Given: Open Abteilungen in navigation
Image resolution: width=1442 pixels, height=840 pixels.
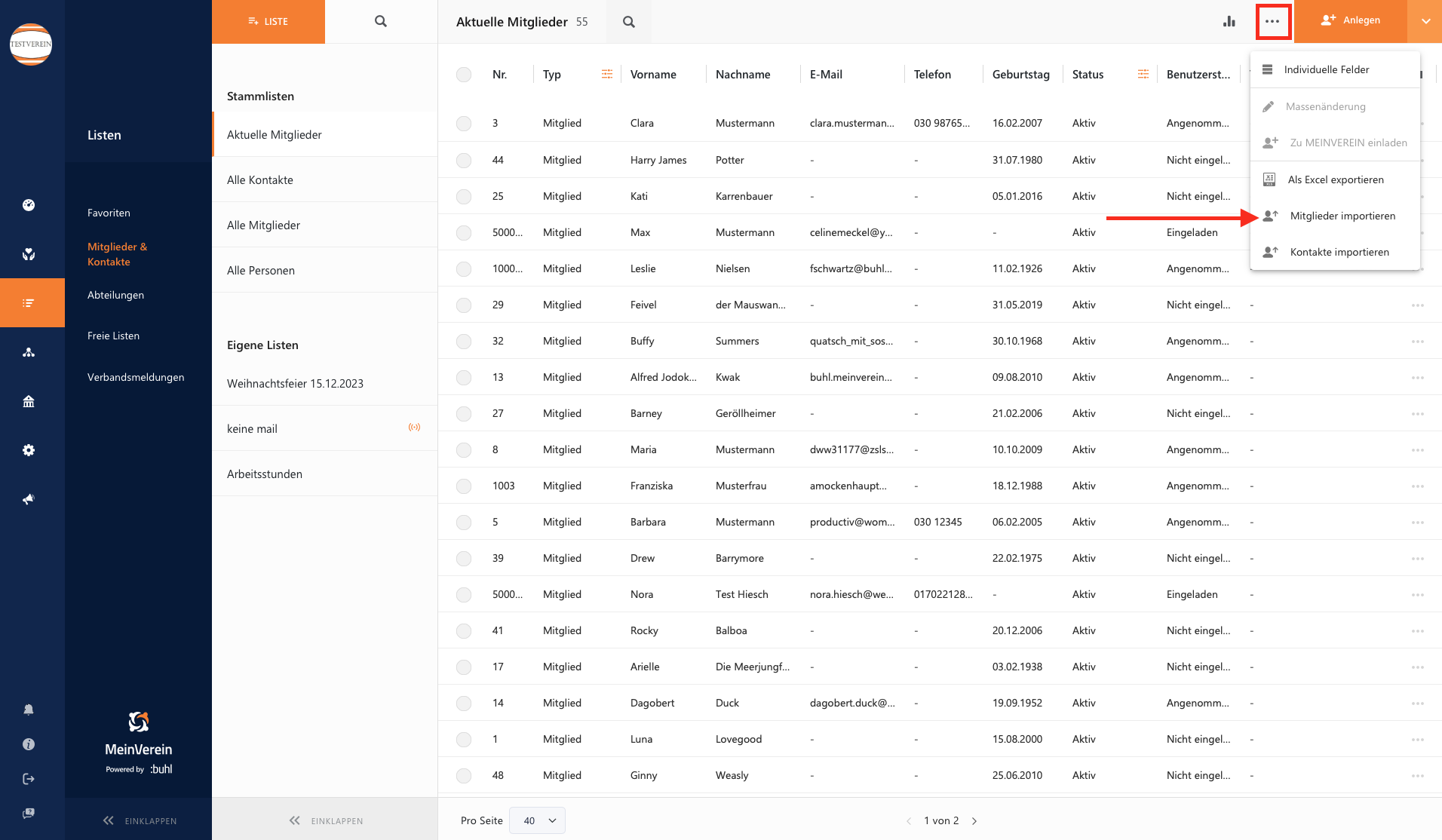Looking at the screenshot, I should [115, 295].
